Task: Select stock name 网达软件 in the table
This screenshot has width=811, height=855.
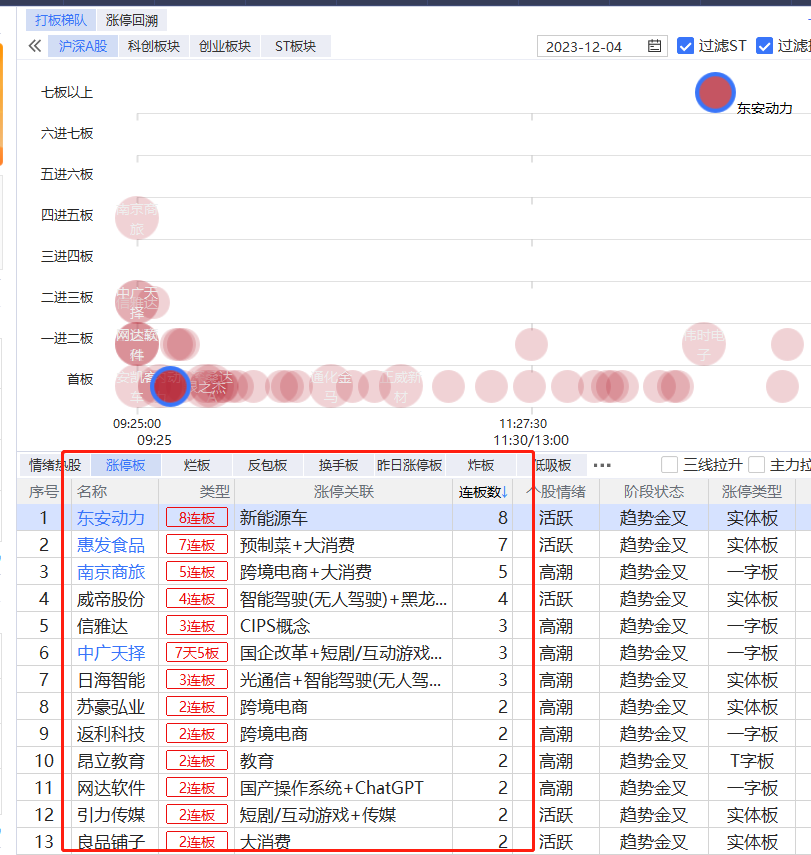Action: pos(111,788)
